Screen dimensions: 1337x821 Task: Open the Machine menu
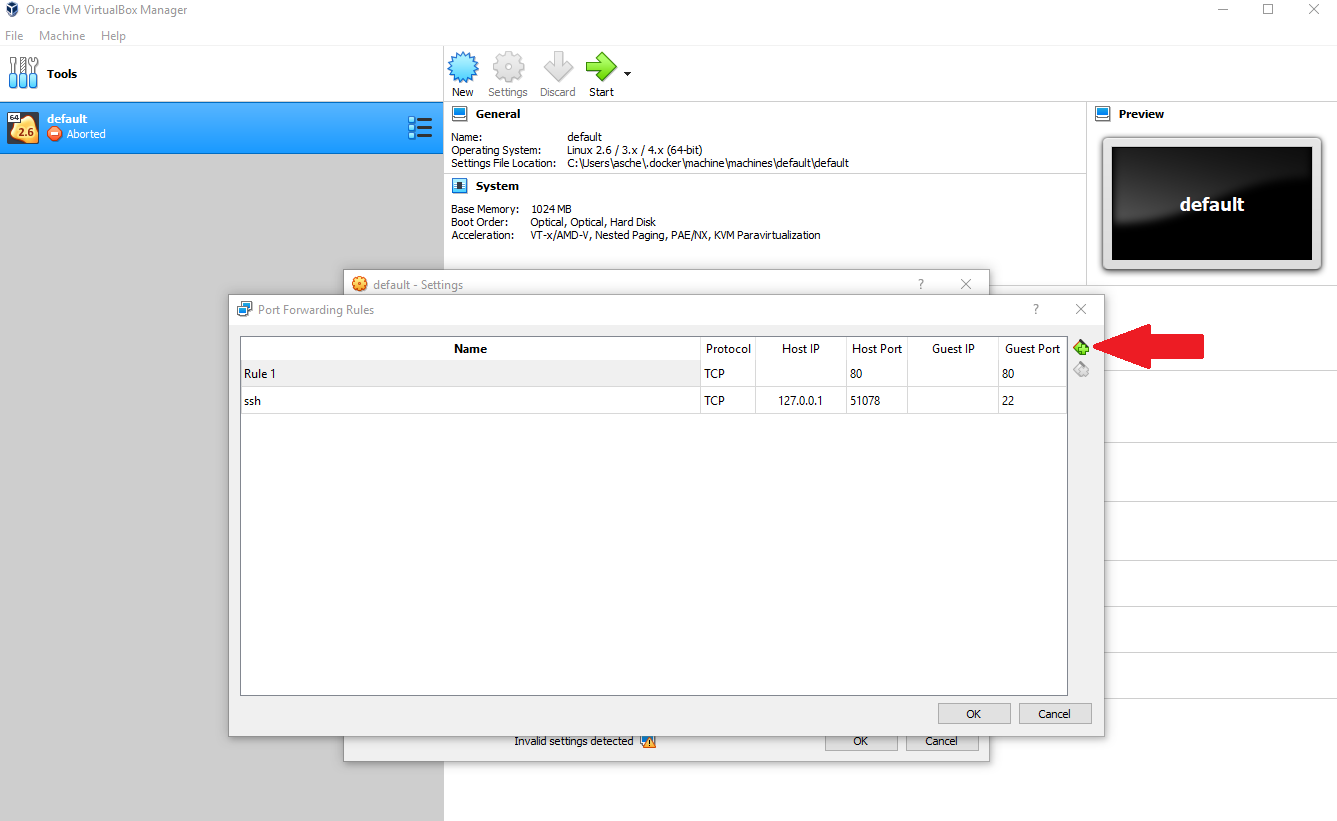[x=62, y=36]
